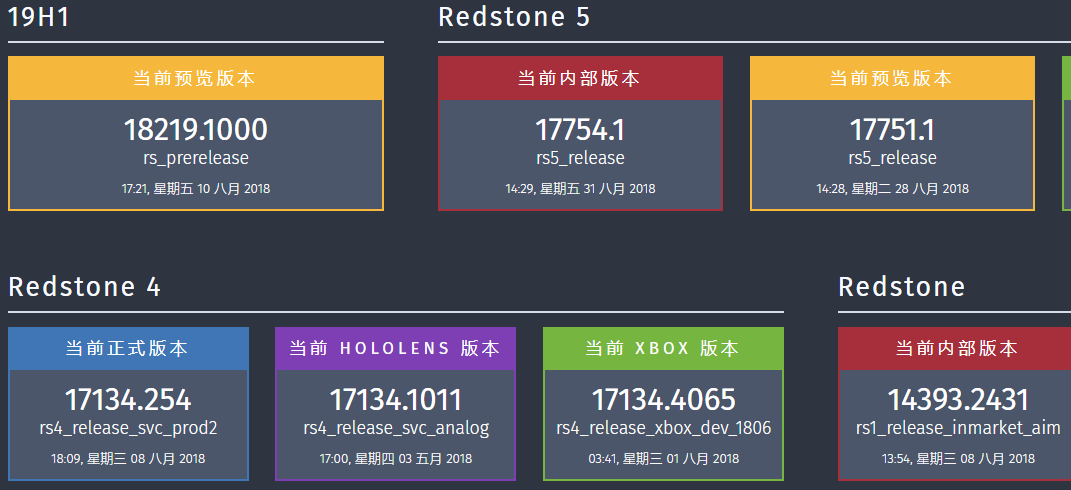The height and width of the screenshot is (490, 1071).
Task: Click rs5_release label under build 17751.1
Action: [x=892, y=159]
